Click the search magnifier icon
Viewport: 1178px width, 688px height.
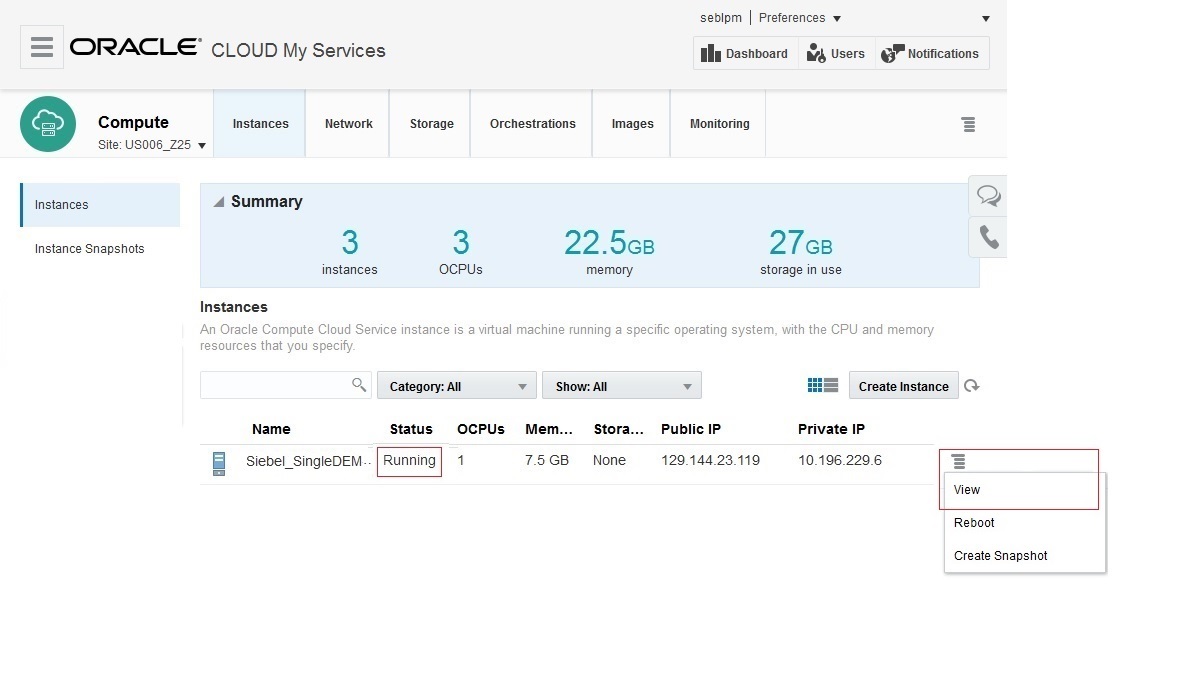coord(359,385)
